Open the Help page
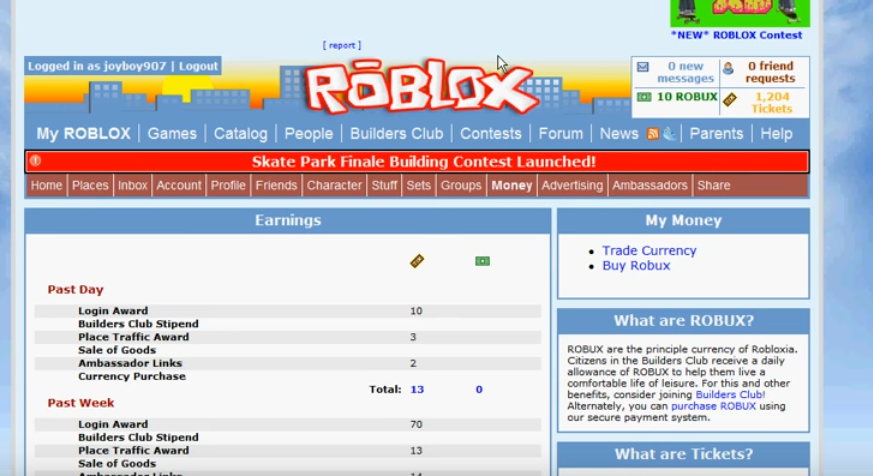Image resolution: width=873 pixels, height=476 pixels. pos(776,134)
